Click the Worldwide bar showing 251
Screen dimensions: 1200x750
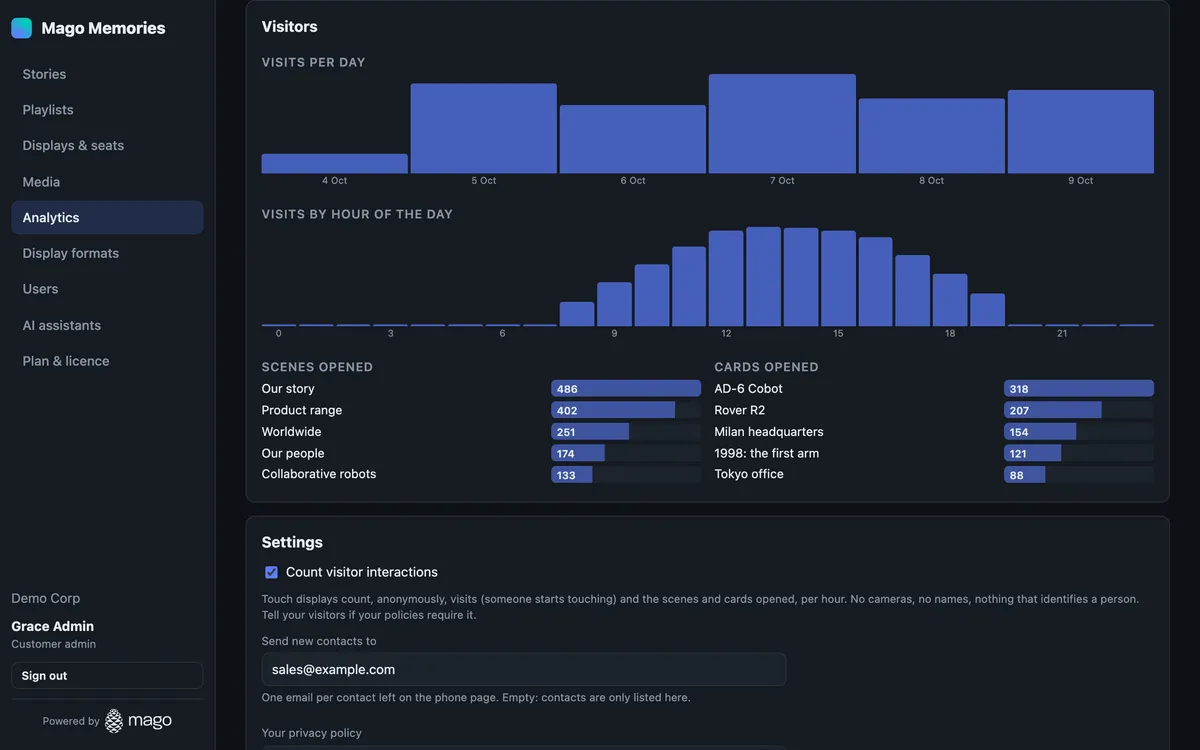[x=590, y=432]
